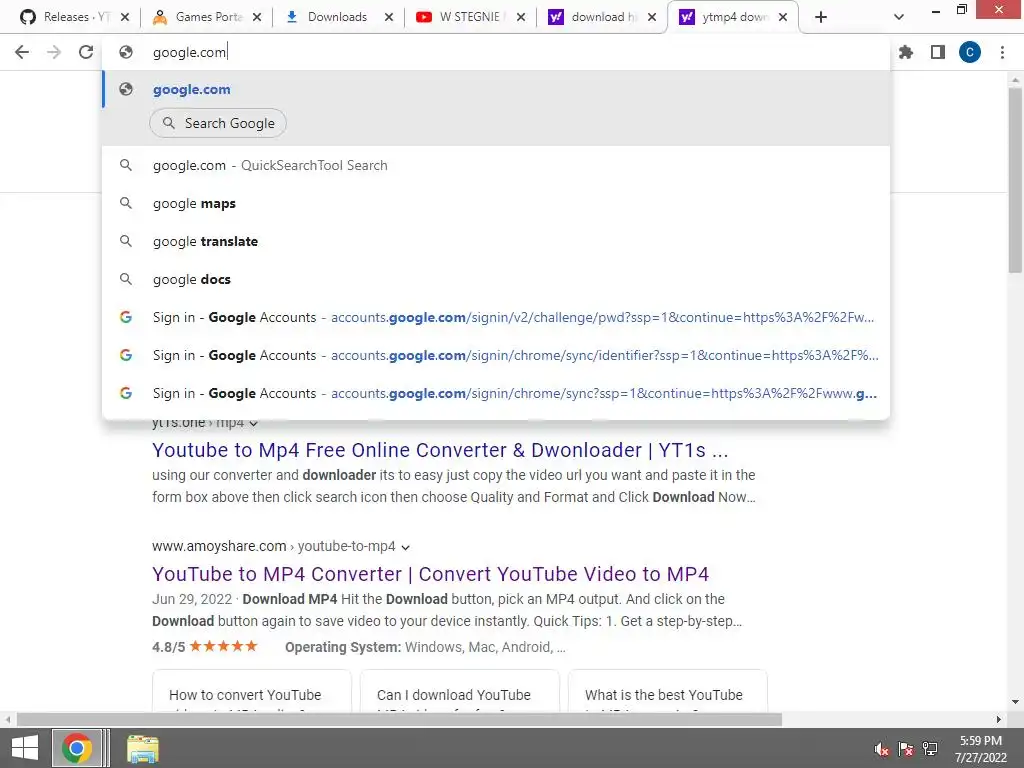Viewport: 1024px width, 768px height.
Task: Click magnifier icon beside google maps
Action: (x=126, y=203)
